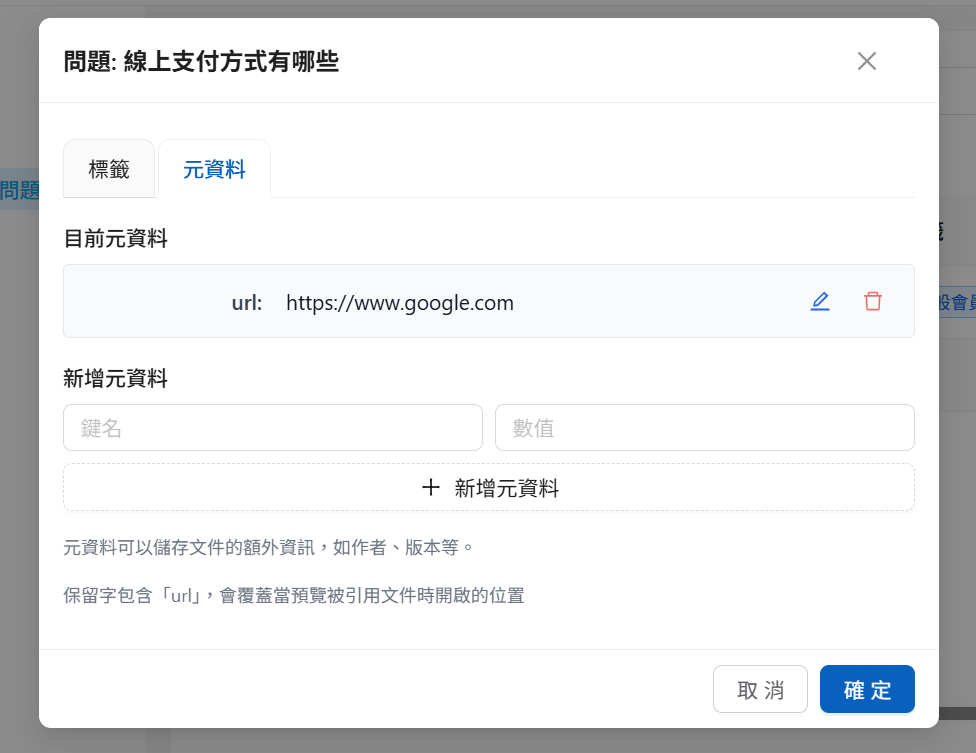Click the 保留字 note mentioning url
The image size is (976, 753).
(293, 596)
